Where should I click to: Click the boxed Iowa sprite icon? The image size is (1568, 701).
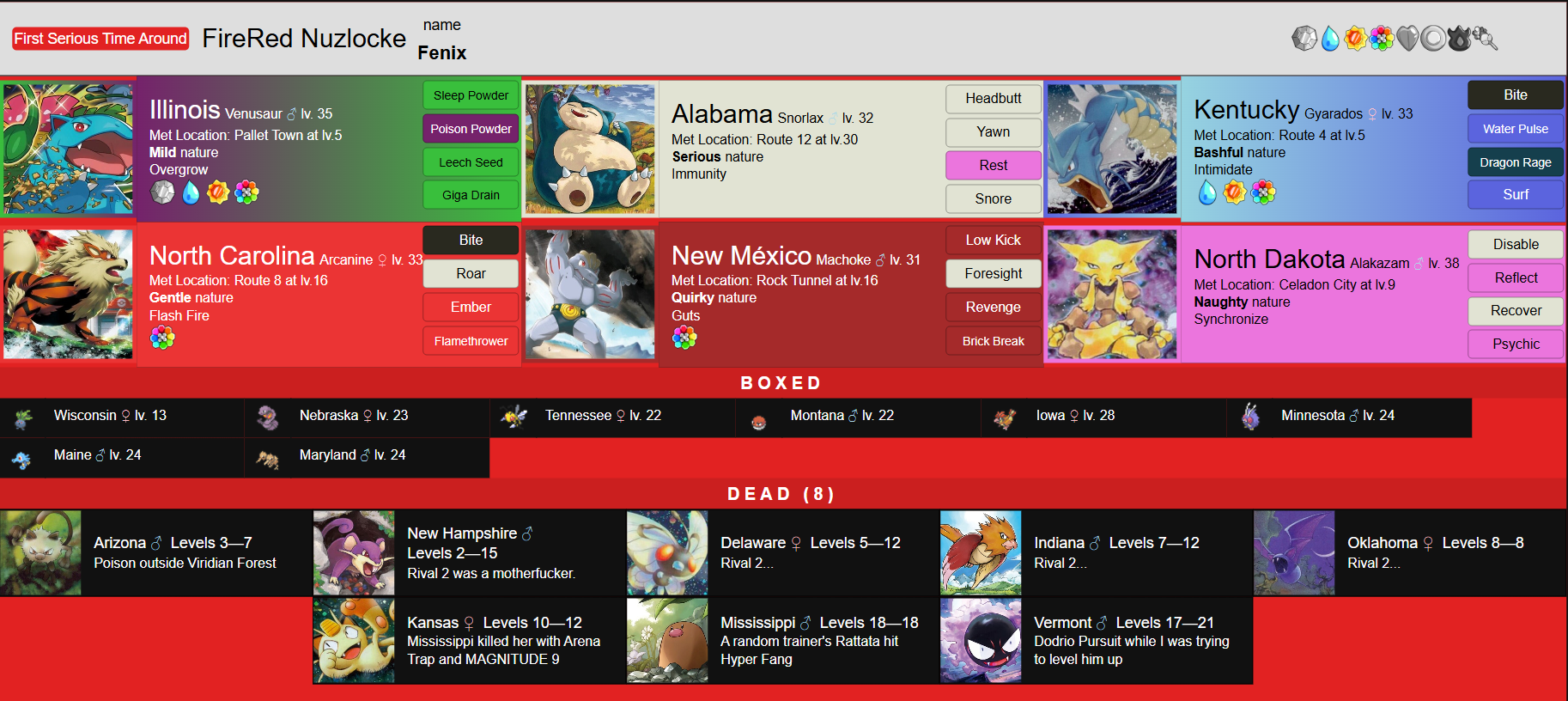click(1005, 418)
